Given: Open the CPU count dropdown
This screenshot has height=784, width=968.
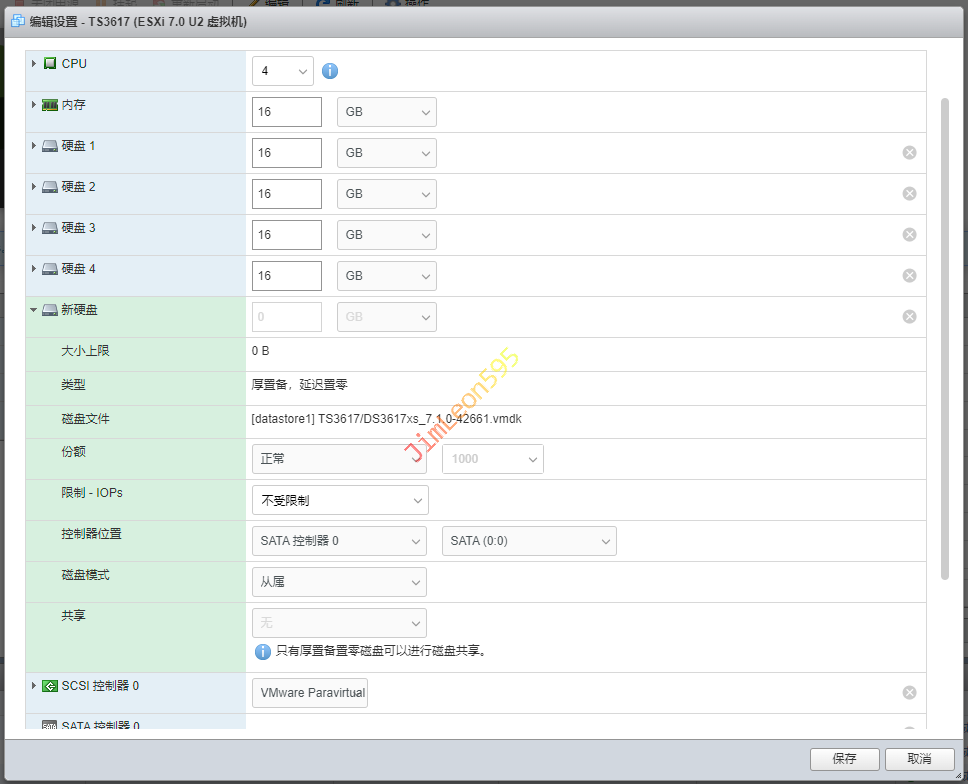Looking at the screenshot, I should (283, 71).
